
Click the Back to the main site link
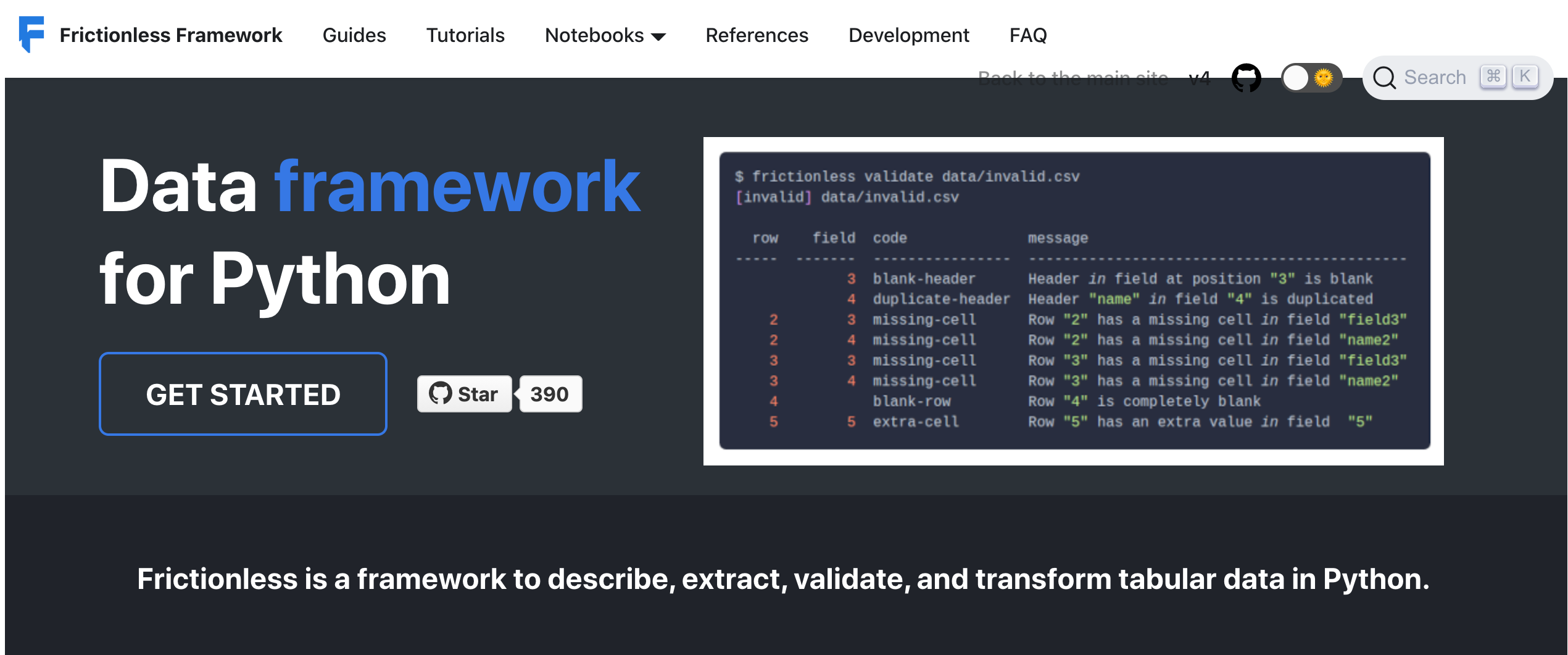[1072, 78]
